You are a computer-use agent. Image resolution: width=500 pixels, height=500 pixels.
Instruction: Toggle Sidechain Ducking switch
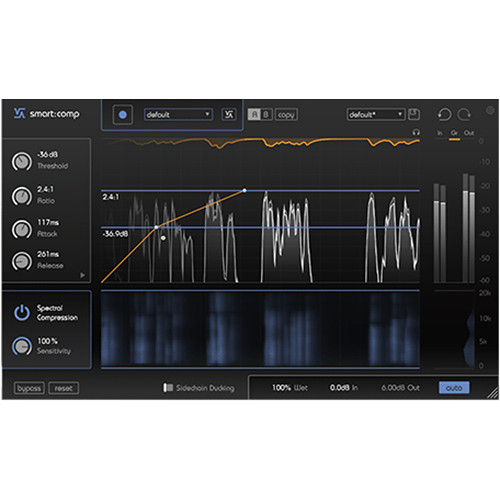168,387
